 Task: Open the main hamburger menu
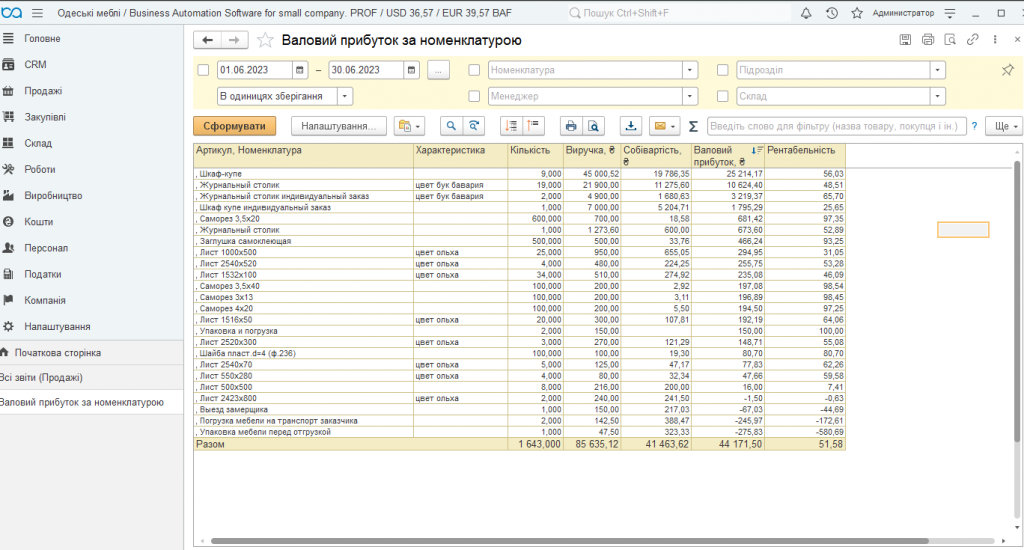click(37, 13)
